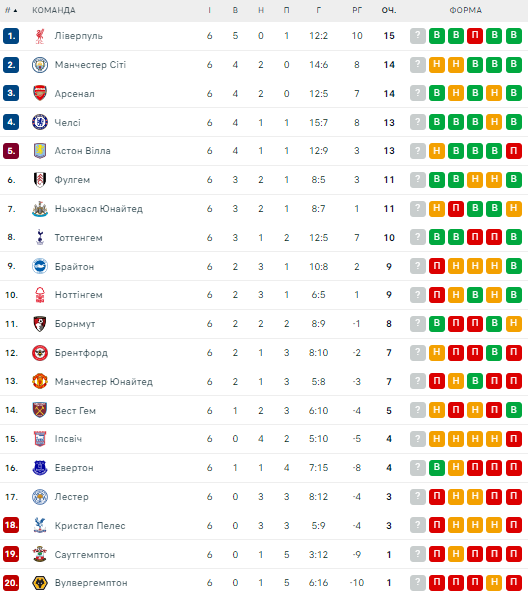Sort standings by the ОЧ. points header

coord(389,11)
